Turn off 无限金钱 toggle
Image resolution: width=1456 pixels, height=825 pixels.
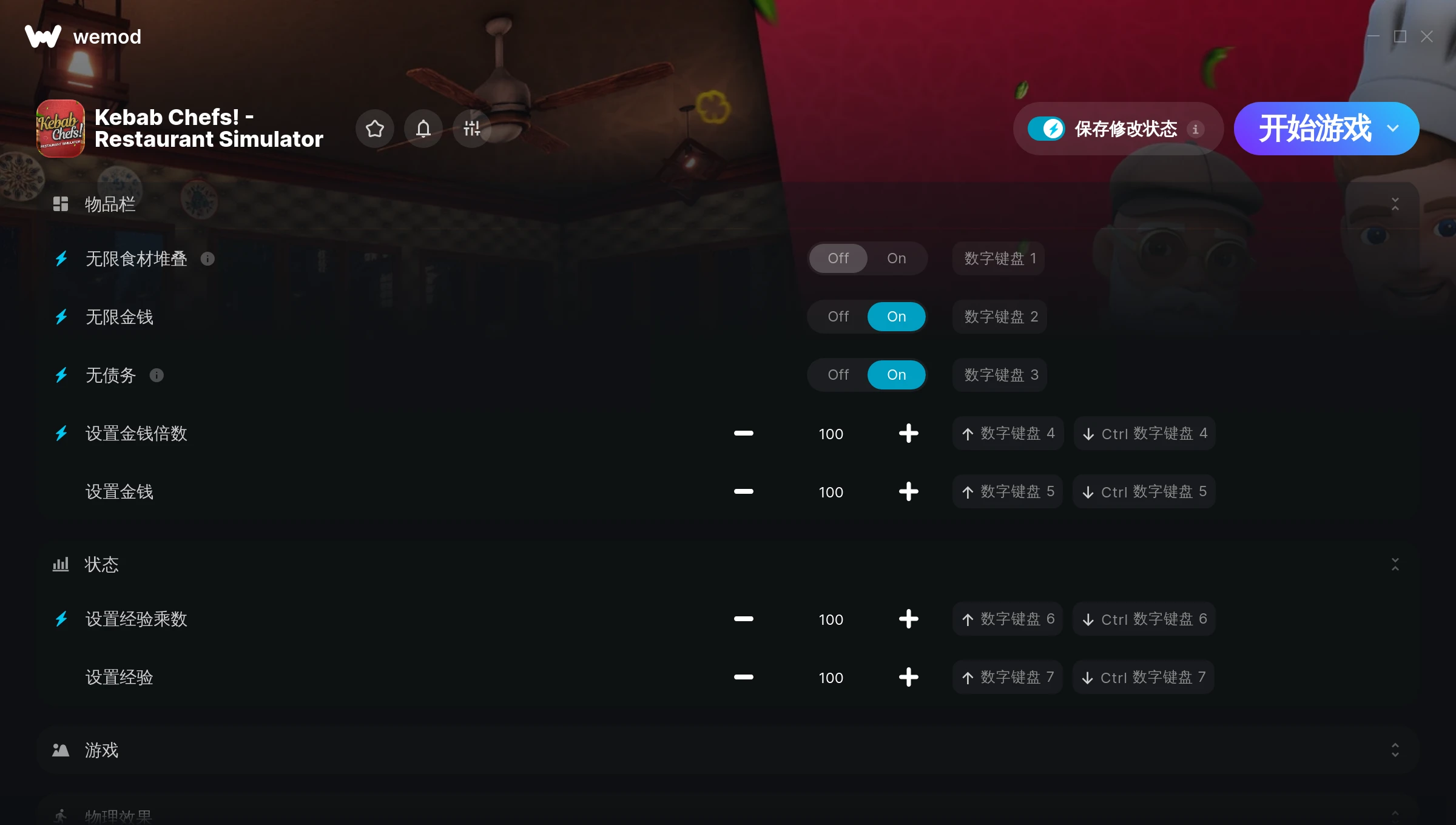pos(838,317)
